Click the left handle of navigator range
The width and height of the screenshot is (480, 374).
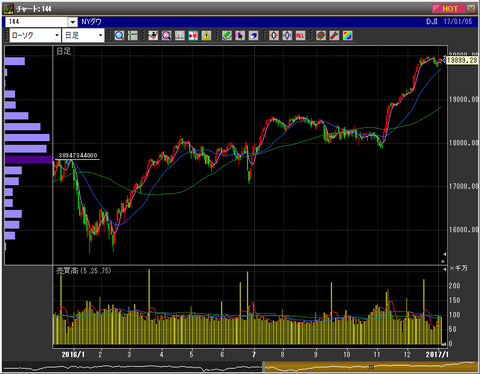click(x=263, y=367)
